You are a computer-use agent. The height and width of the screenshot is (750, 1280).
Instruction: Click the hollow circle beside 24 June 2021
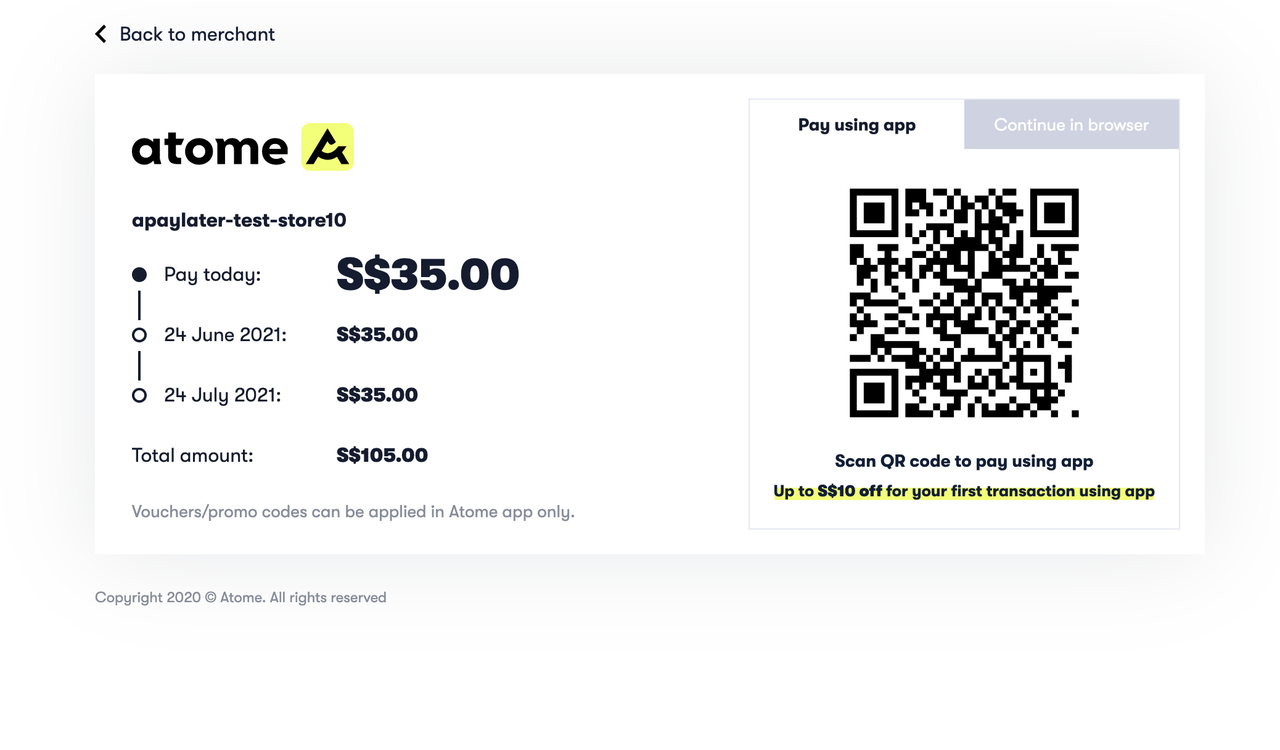[139, 334]
